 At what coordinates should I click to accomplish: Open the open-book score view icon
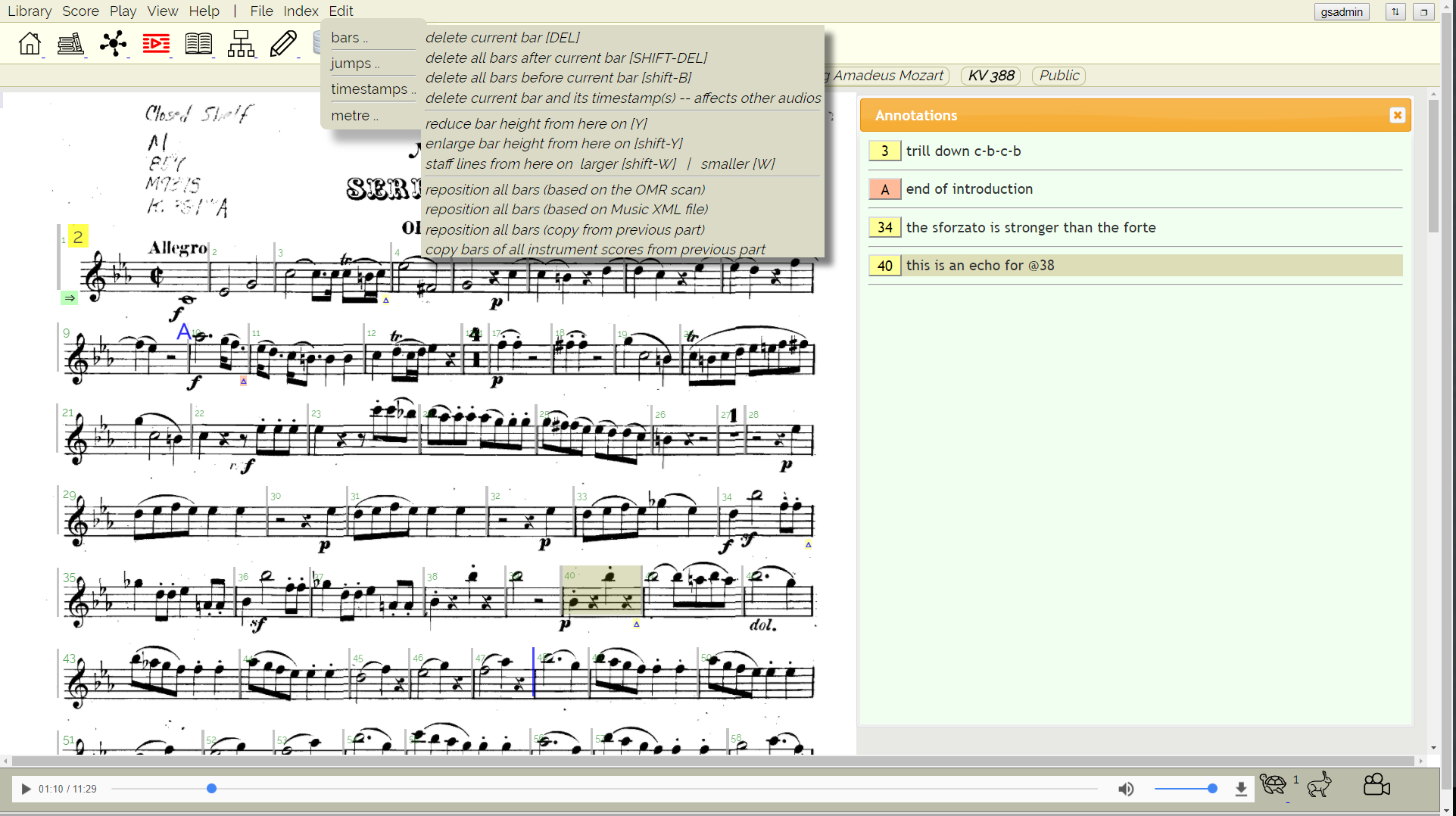[198, 44]
